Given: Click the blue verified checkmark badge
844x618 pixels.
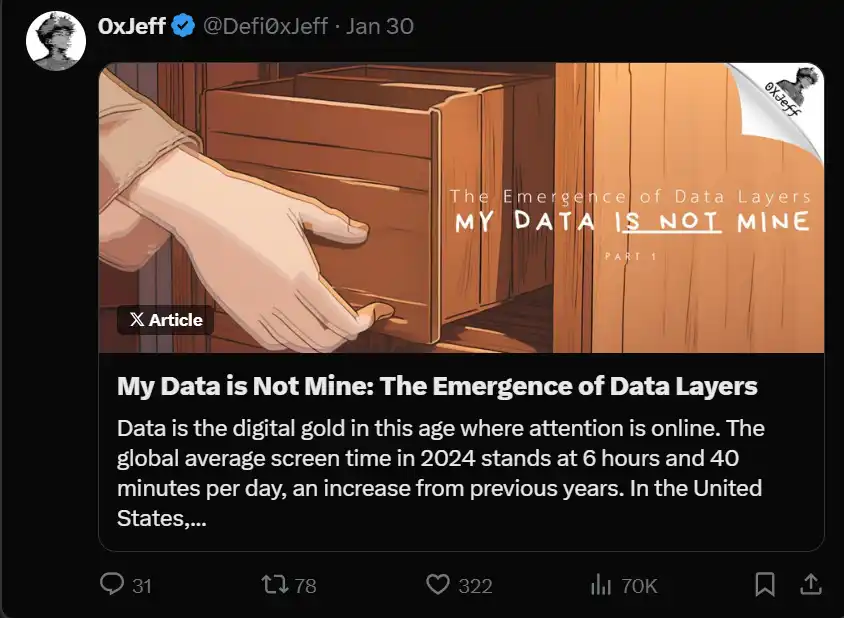Looking at the screenshot, I should click(x=183, y=27).
